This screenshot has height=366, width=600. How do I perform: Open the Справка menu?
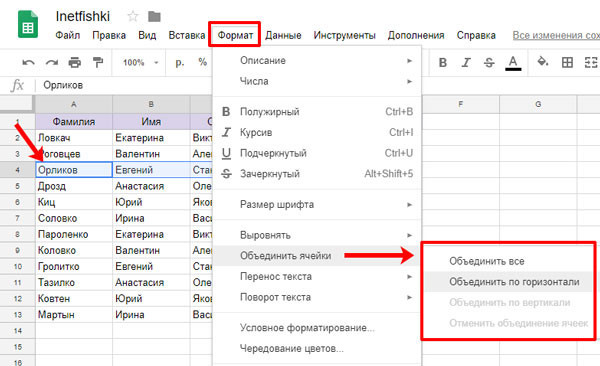click(x=476, y=35)
